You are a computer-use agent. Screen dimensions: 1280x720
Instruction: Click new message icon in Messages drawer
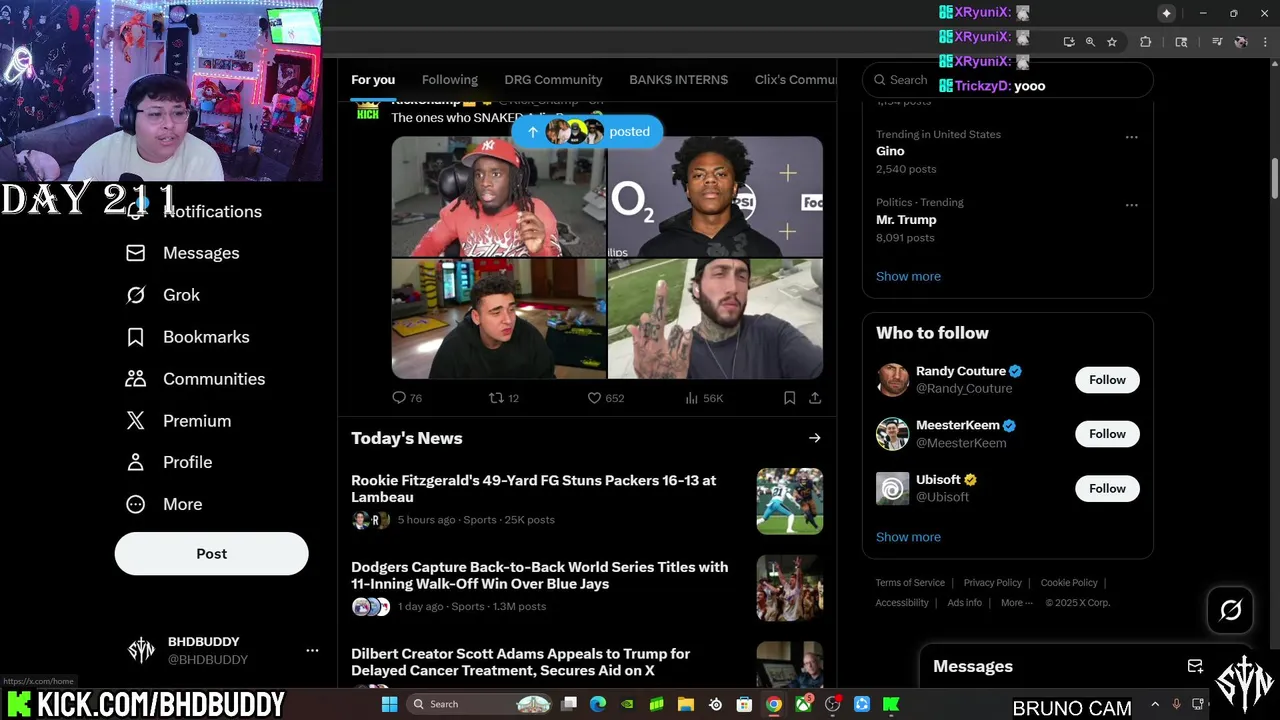point(1195,666)
